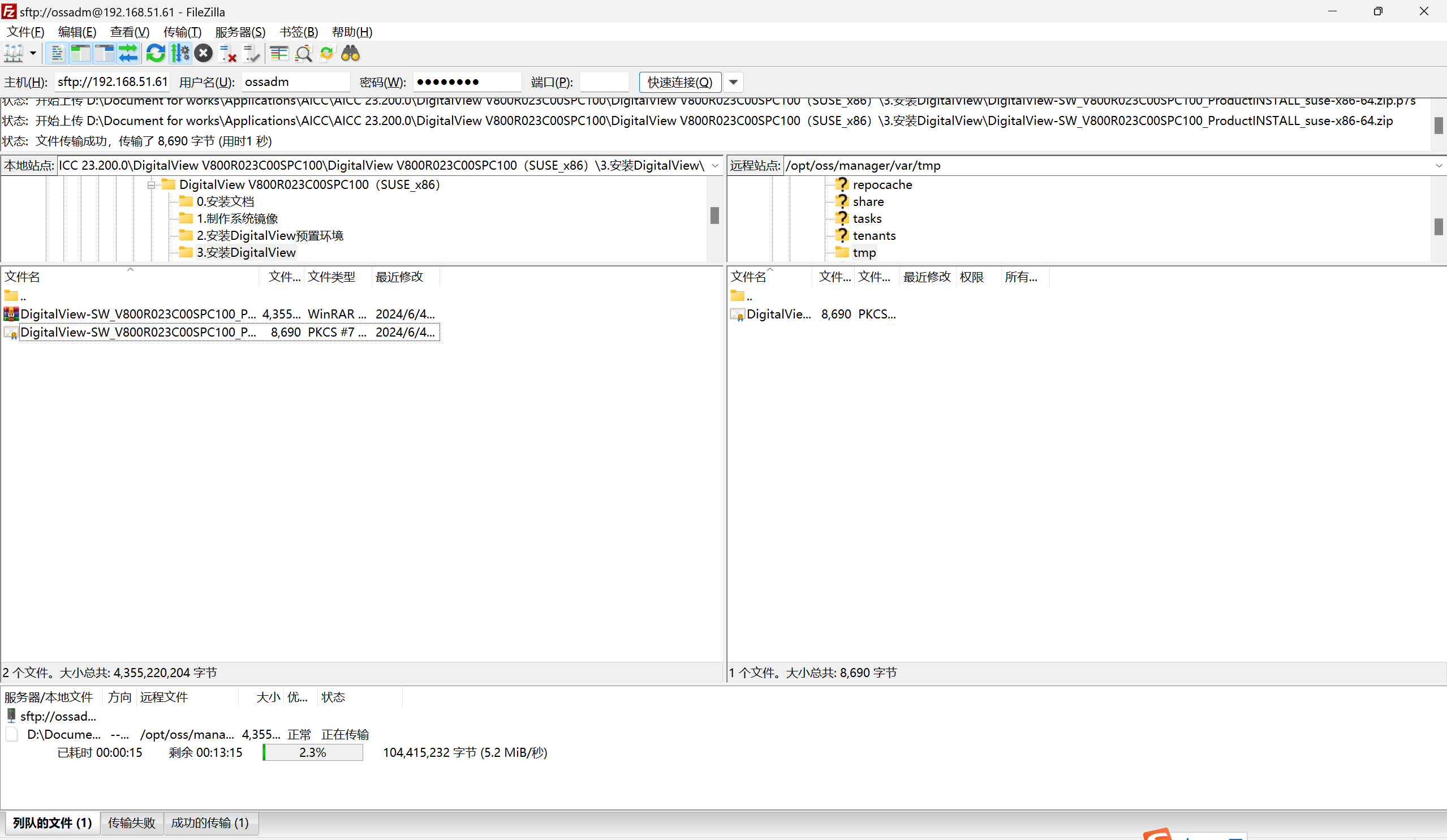Switch to 传输失败 tab
The width and height of the screenshot is (1447, 840).
131,822
